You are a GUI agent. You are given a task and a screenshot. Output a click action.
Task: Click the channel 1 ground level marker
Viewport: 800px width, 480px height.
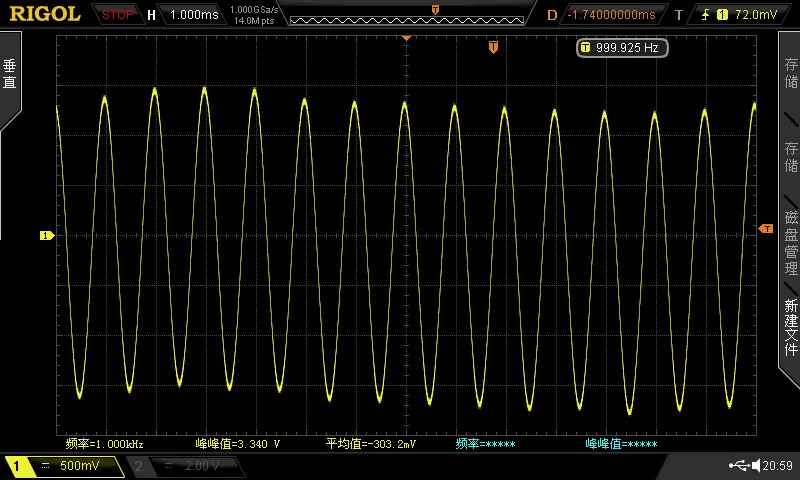(47, 235)
